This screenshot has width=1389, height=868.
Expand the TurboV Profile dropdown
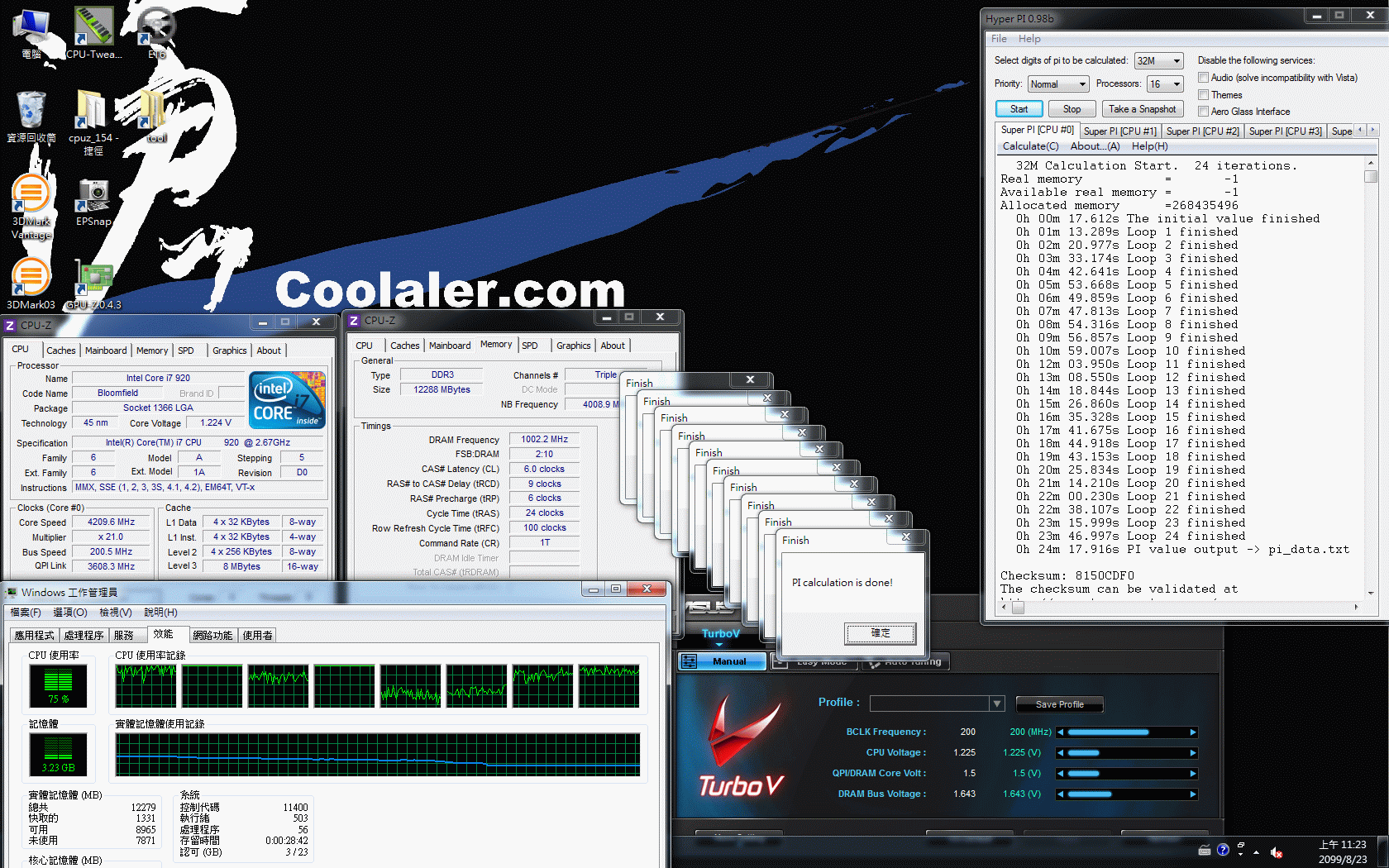coord(997,703)
